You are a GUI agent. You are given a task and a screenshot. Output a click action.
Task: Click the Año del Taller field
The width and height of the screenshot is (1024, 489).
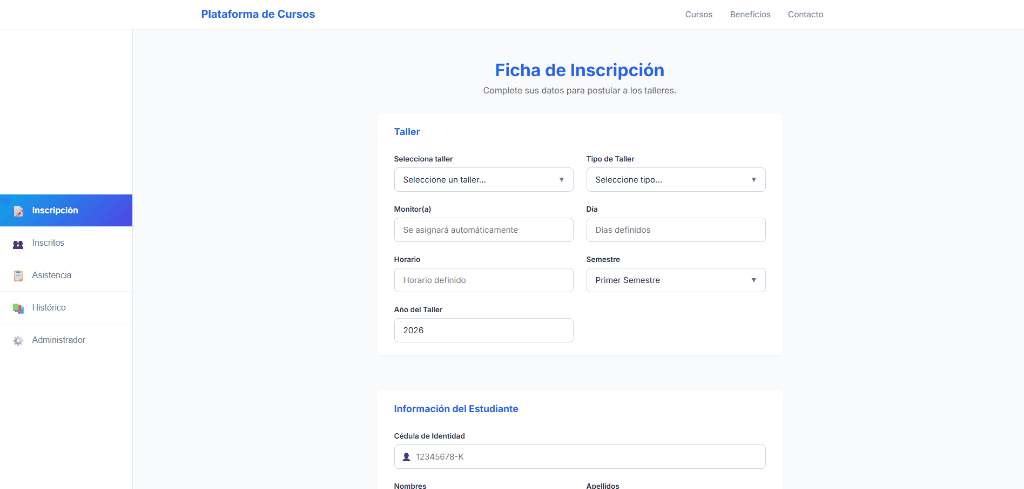pyautogui.click(x=484, y=330)
